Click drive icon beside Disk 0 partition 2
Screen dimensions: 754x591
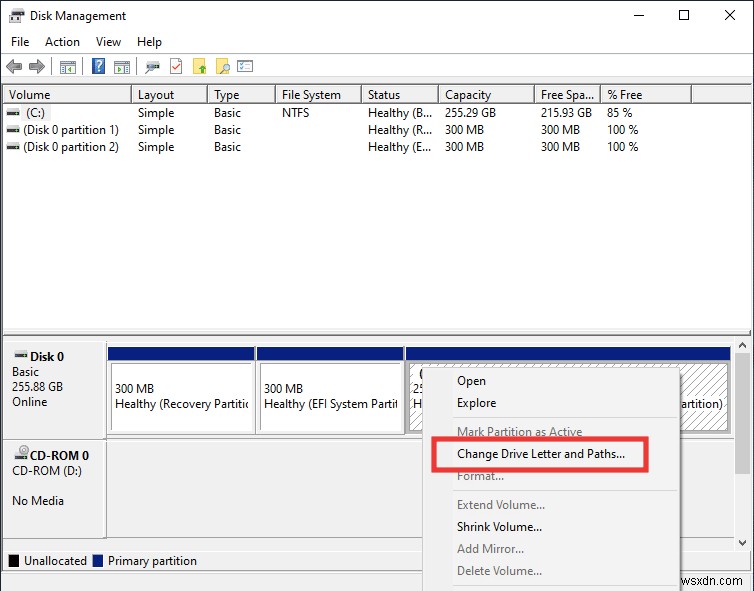(13, 147)
